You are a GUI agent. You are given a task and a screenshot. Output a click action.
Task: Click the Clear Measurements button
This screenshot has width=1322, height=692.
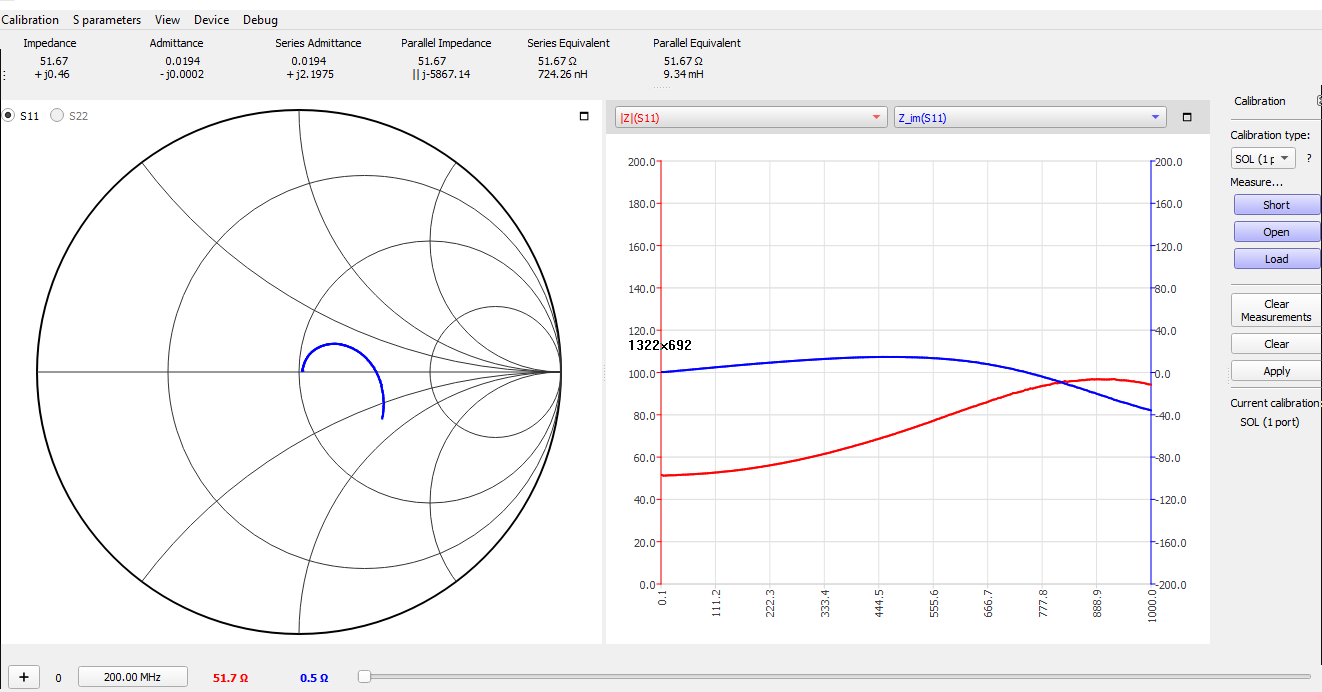click(x=1276, y=310)
